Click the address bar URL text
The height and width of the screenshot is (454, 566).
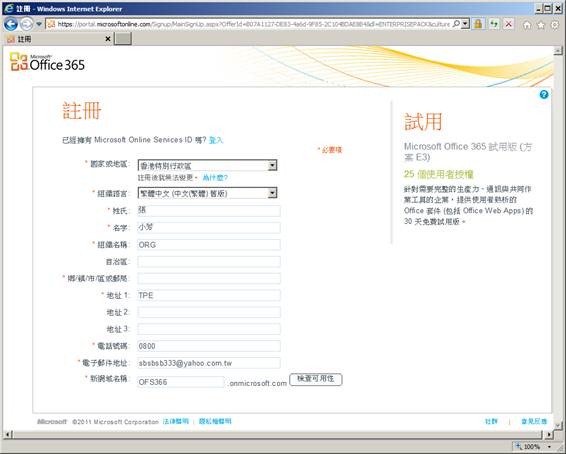pos(254,24)
